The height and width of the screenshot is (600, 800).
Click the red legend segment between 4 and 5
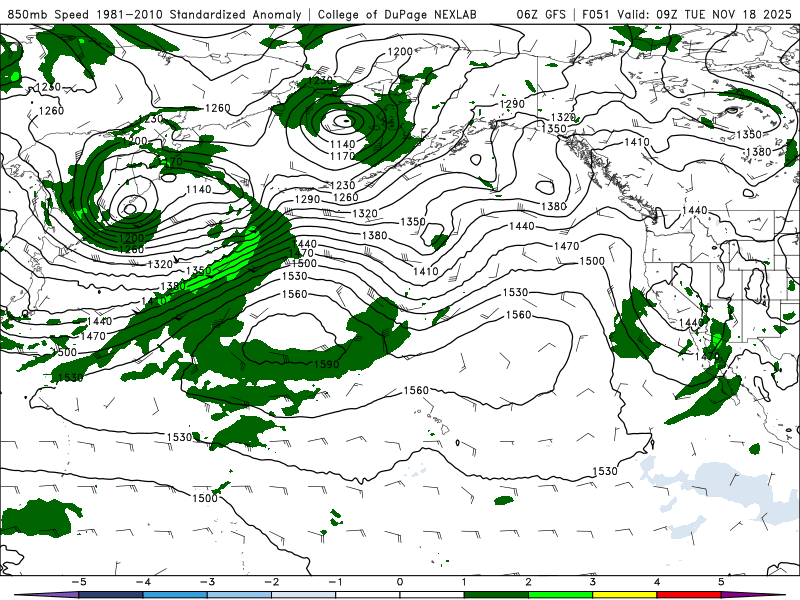click(x=689, y=595)
